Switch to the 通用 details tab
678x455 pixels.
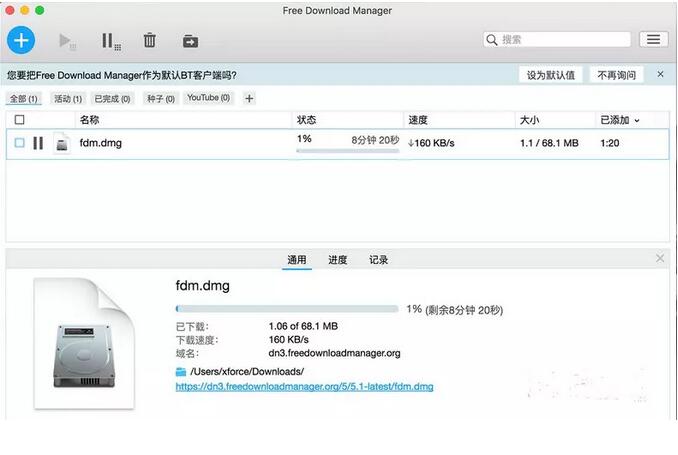tap(297, 260)
